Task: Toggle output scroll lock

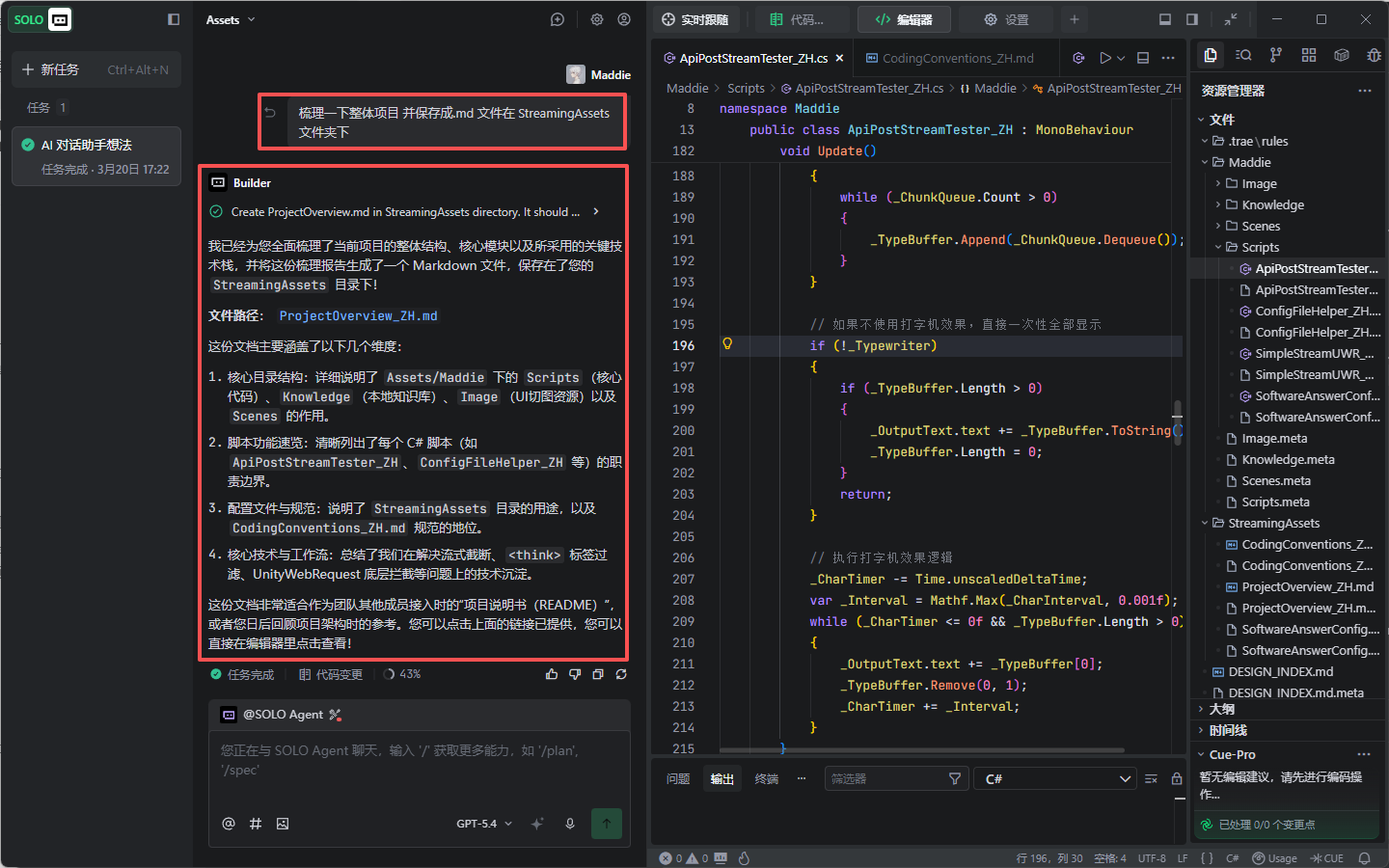Action: click(x=1177, y=778)
